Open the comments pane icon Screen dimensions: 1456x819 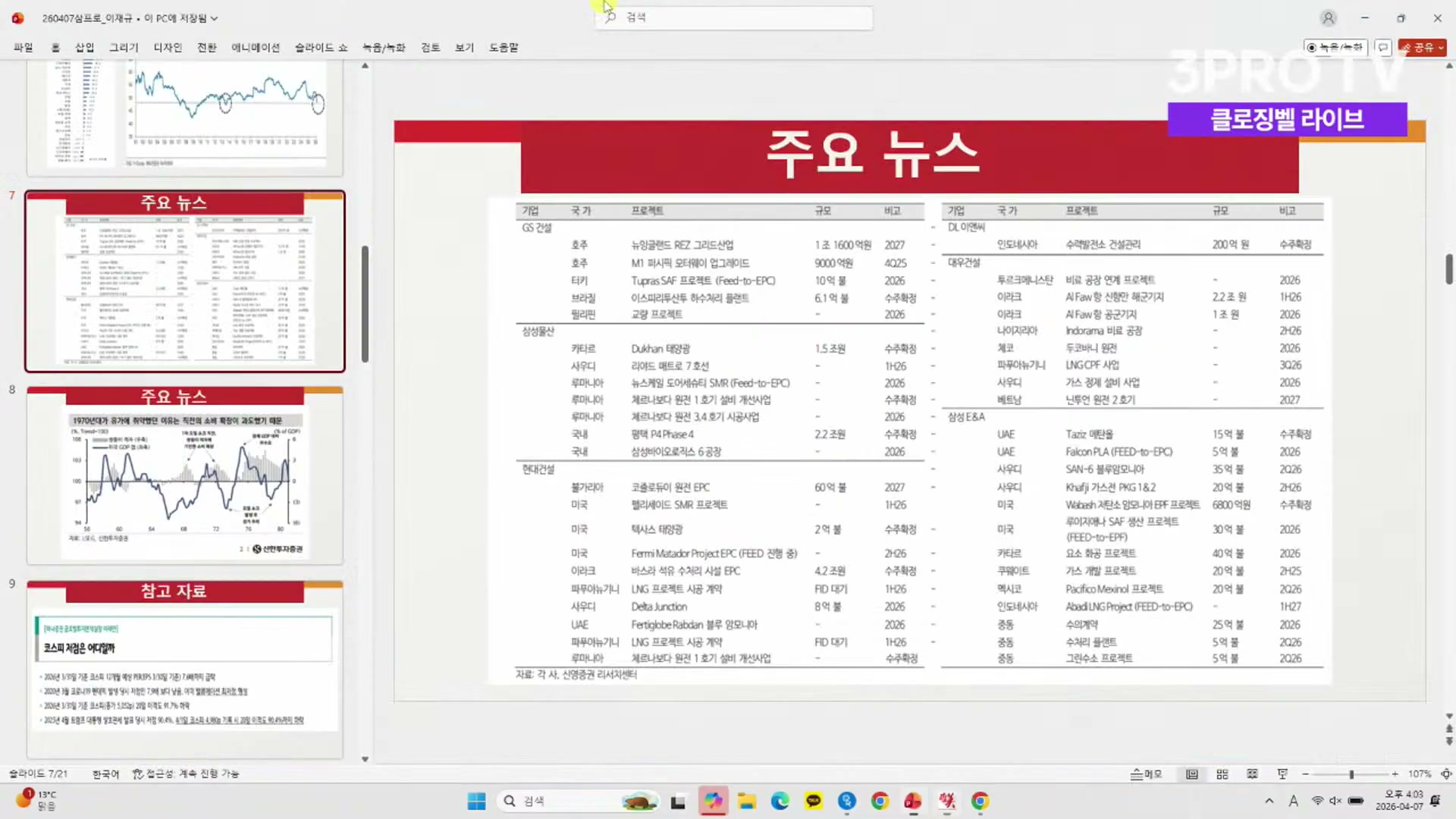pyautogui.click(x=1383, y=47)
